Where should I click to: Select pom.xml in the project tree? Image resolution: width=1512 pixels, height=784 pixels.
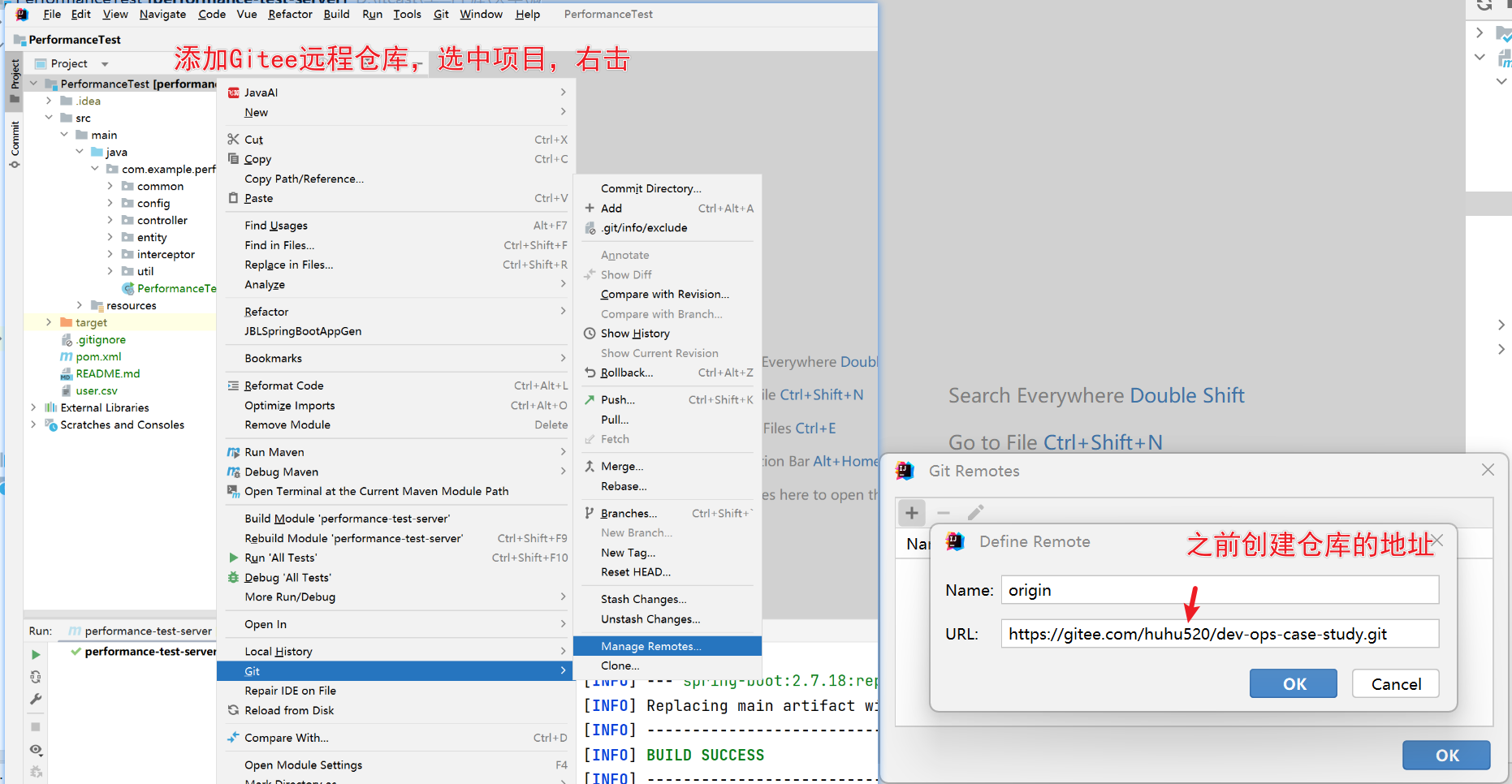98,356
